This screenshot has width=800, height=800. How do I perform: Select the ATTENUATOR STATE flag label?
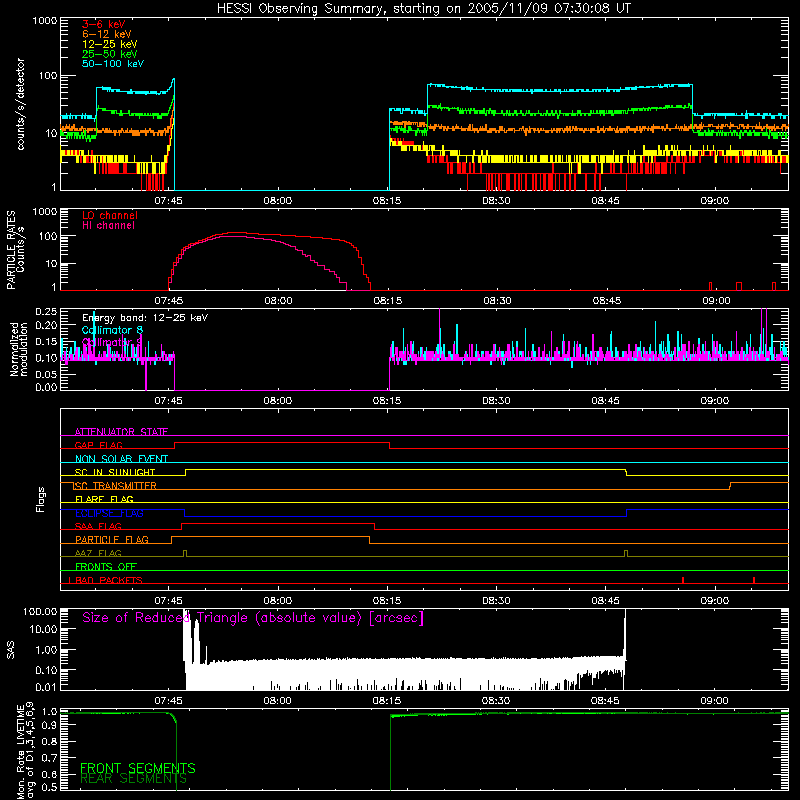pyautogui.click(x=121, y=432)
